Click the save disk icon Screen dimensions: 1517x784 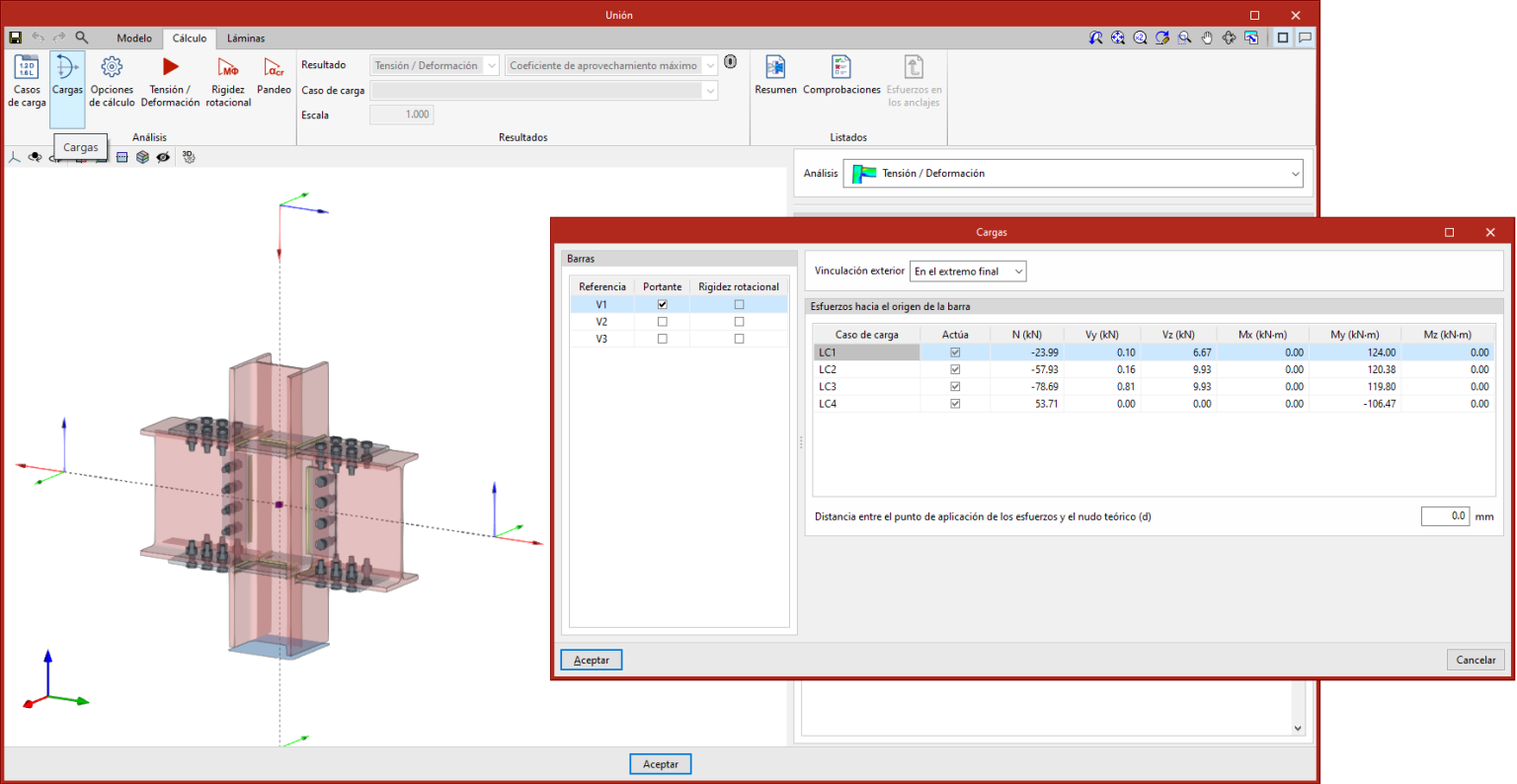click(15, 38)
